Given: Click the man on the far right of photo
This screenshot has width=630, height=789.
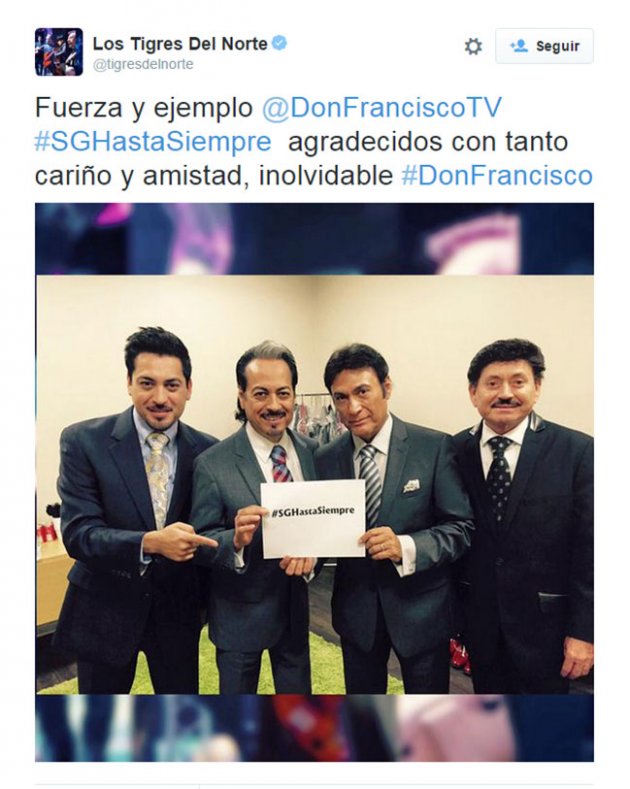Looking at the screenshot, I should tap(526, 513).
